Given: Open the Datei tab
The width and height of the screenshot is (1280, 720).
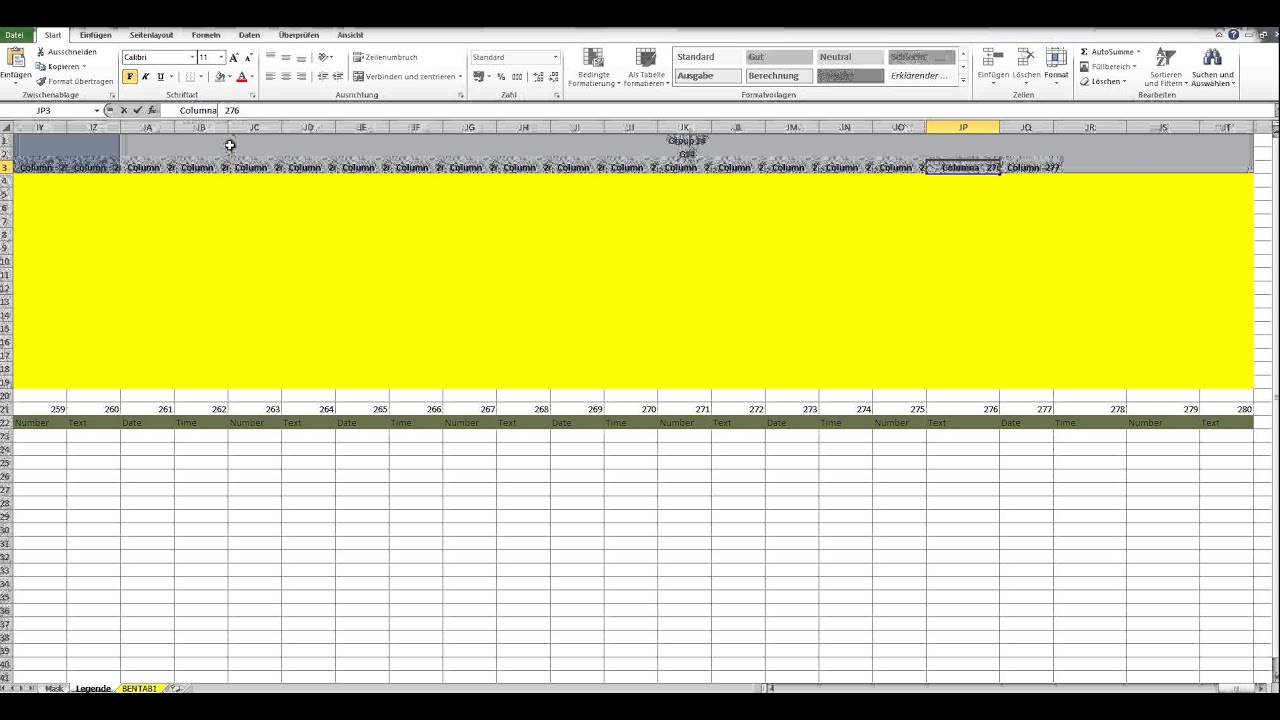Looking at the screenshot, I should point(14,35).
